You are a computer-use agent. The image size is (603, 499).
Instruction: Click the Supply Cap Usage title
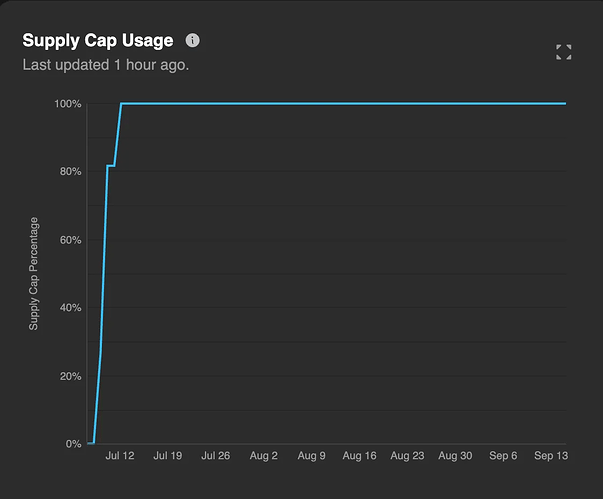tap(98, 41)
